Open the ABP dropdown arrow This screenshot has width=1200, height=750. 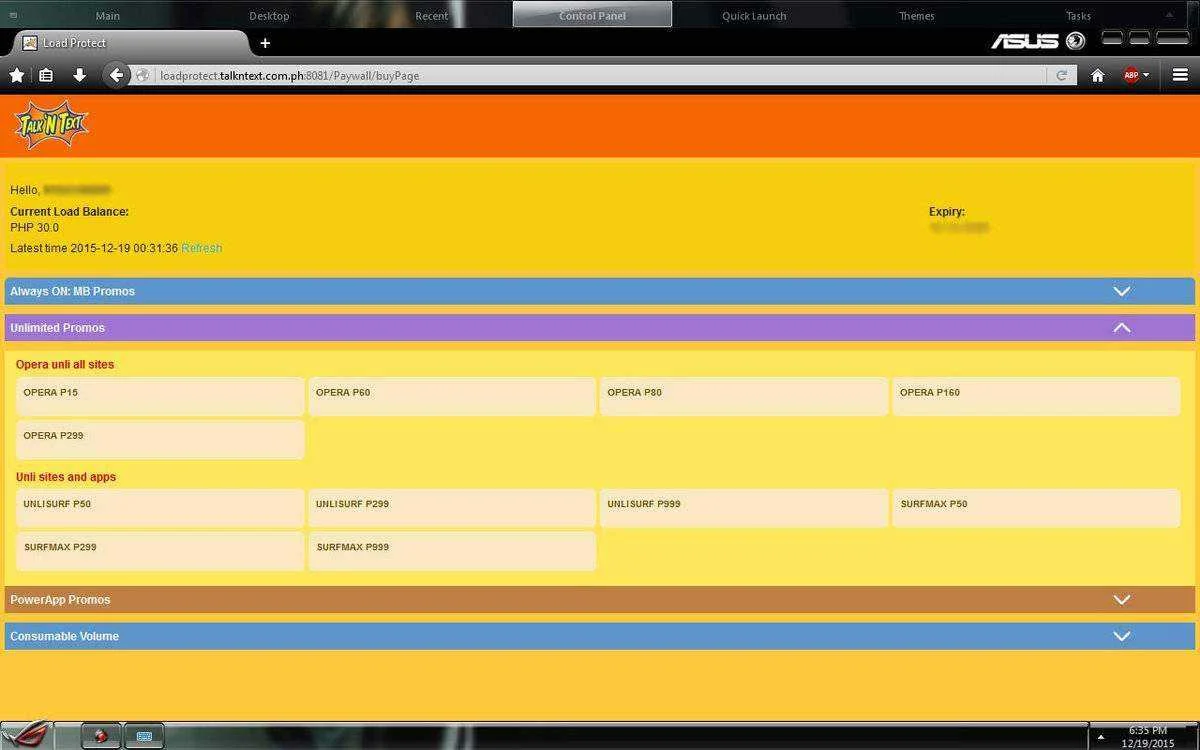point(1146,75)
